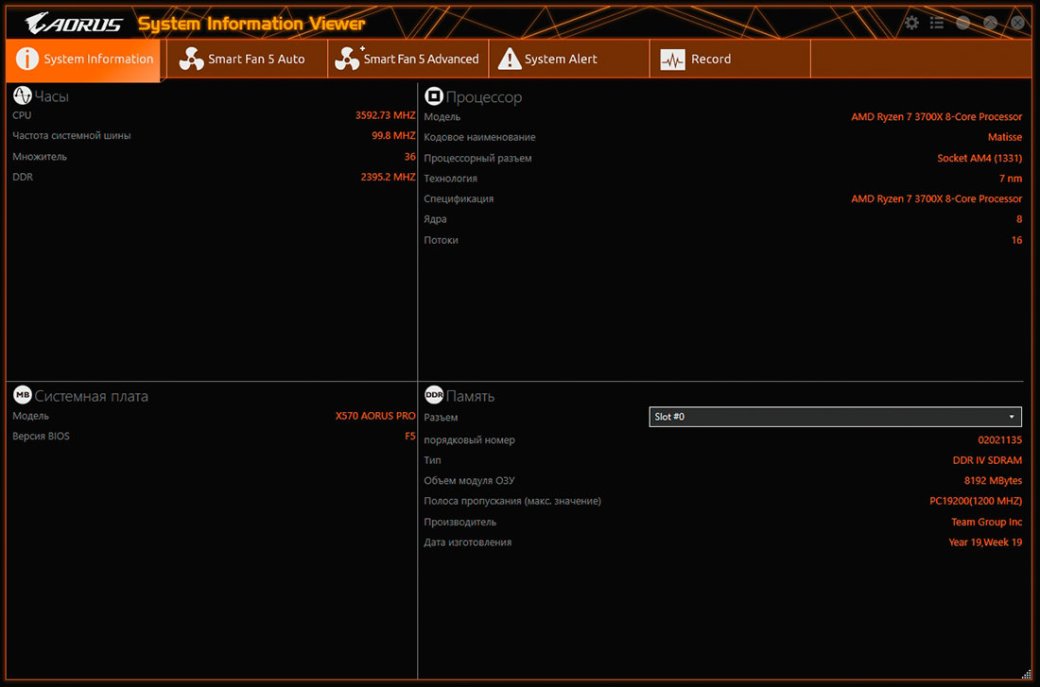Click the System Information Viewer title text
The height and width of the screenshot is (687, 1040).
251,24
